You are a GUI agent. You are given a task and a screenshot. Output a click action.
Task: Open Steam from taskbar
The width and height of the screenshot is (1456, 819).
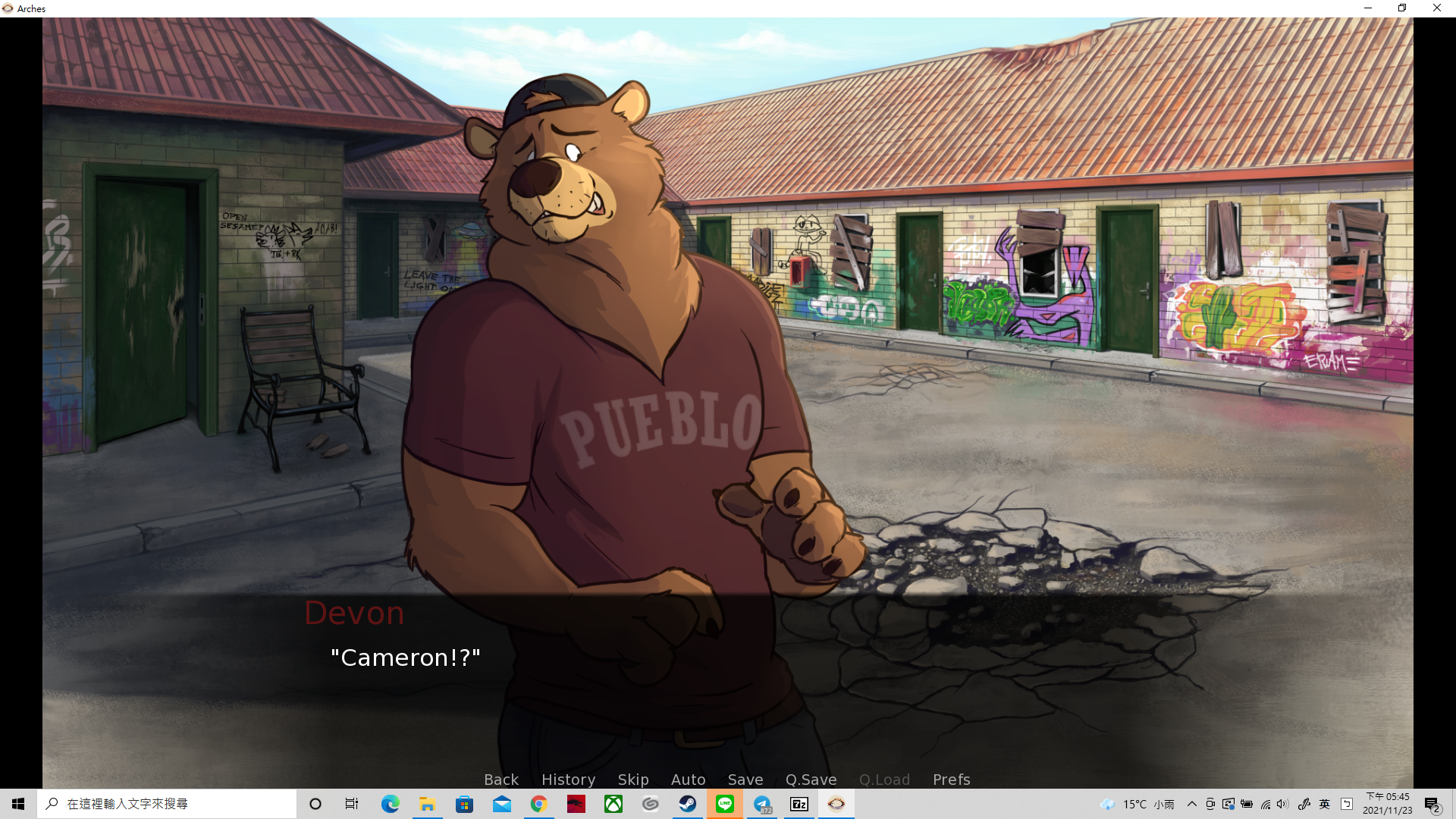[688, 804]
